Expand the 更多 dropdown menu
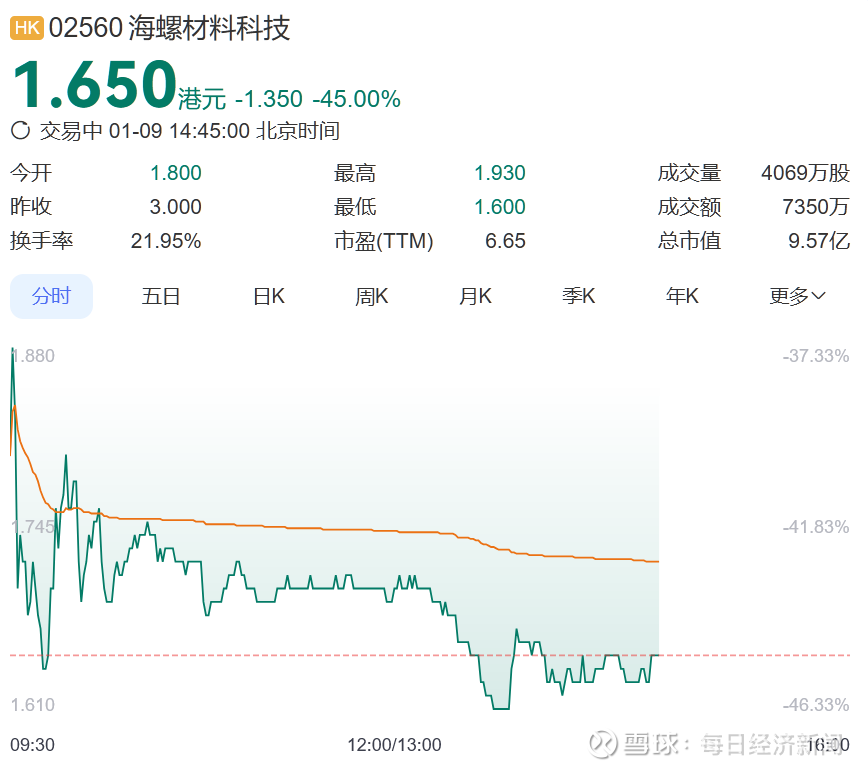 [x=797, y=296]
